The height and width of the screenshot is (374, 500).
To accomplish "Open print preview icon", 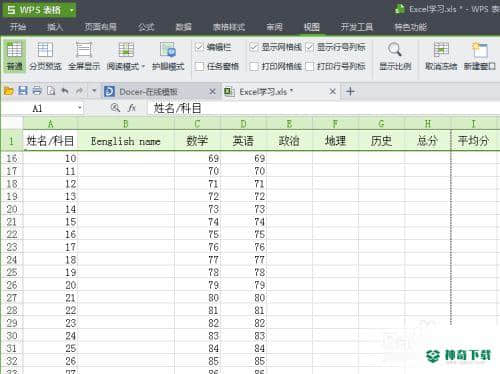I will tap(51, 91).
